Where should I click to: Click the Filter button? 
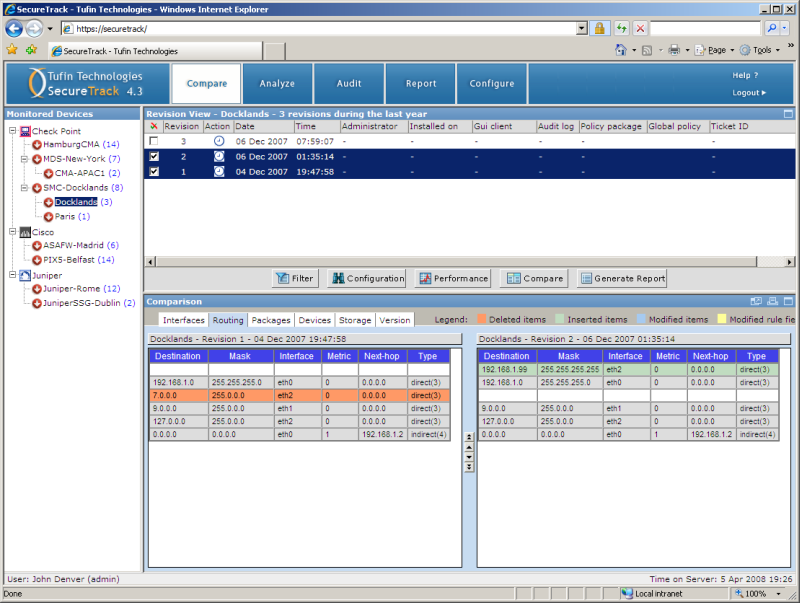(295, 279)
